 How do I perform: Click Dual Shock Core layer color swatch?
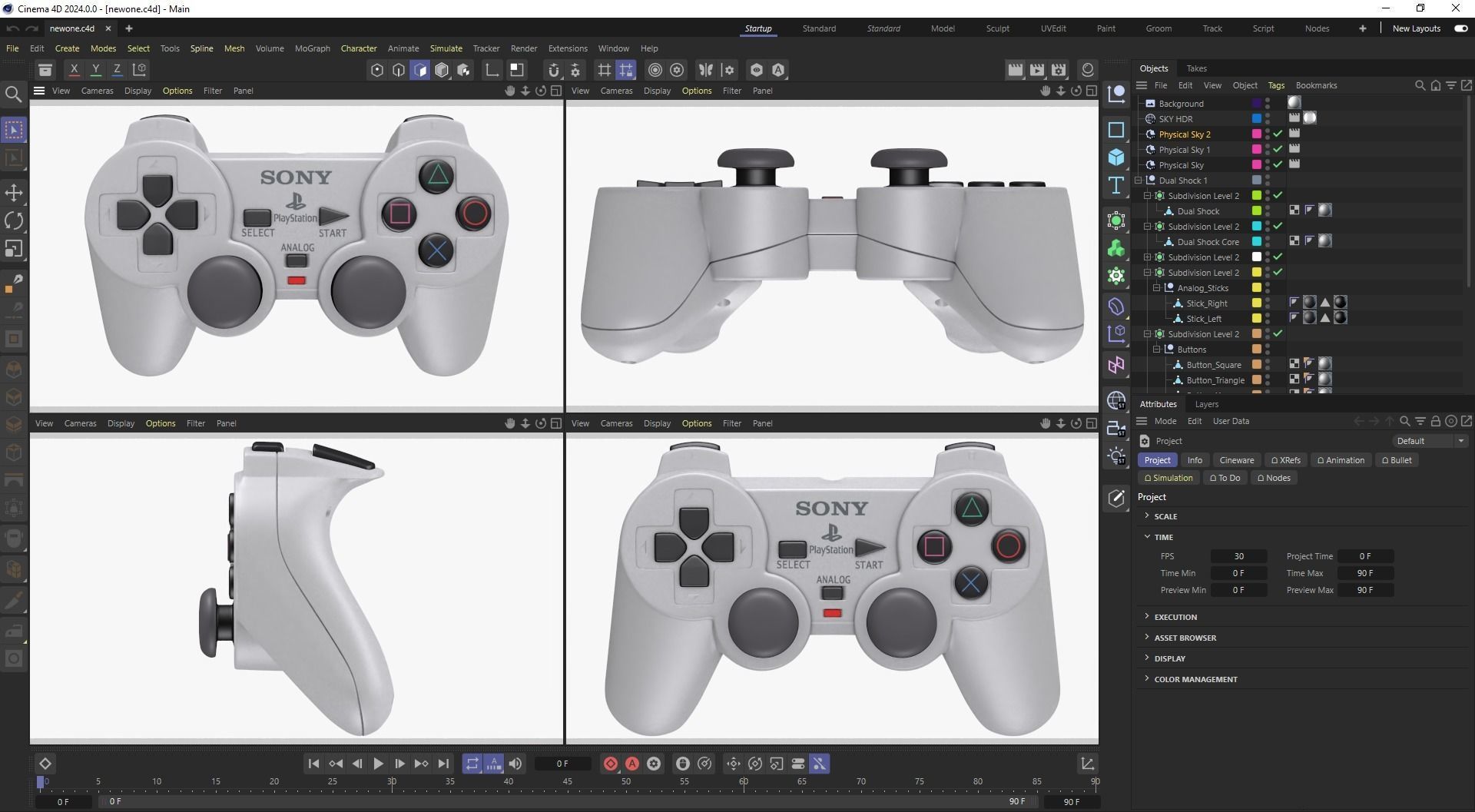(1257, 241)
